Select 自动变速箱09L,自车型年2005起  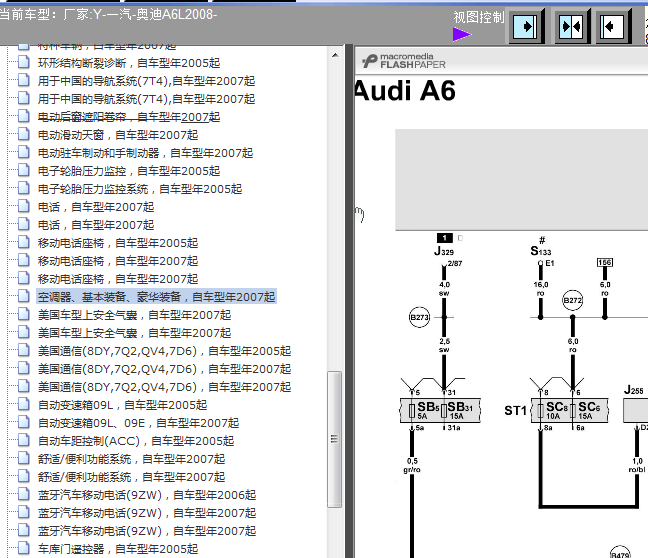point(122,405)
